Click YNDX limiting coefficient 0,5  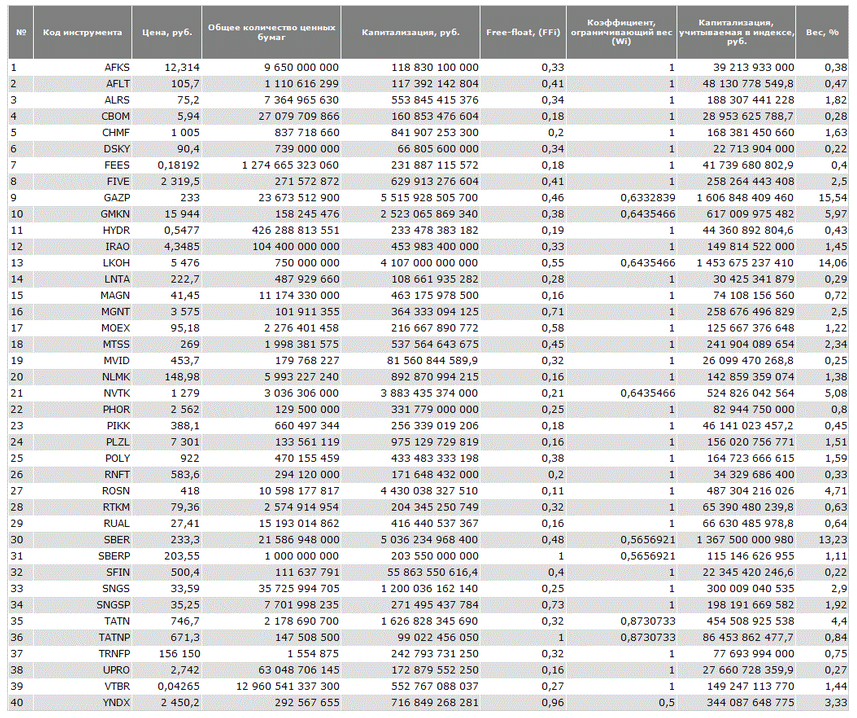pyautogui.click(x=667, y=703)
